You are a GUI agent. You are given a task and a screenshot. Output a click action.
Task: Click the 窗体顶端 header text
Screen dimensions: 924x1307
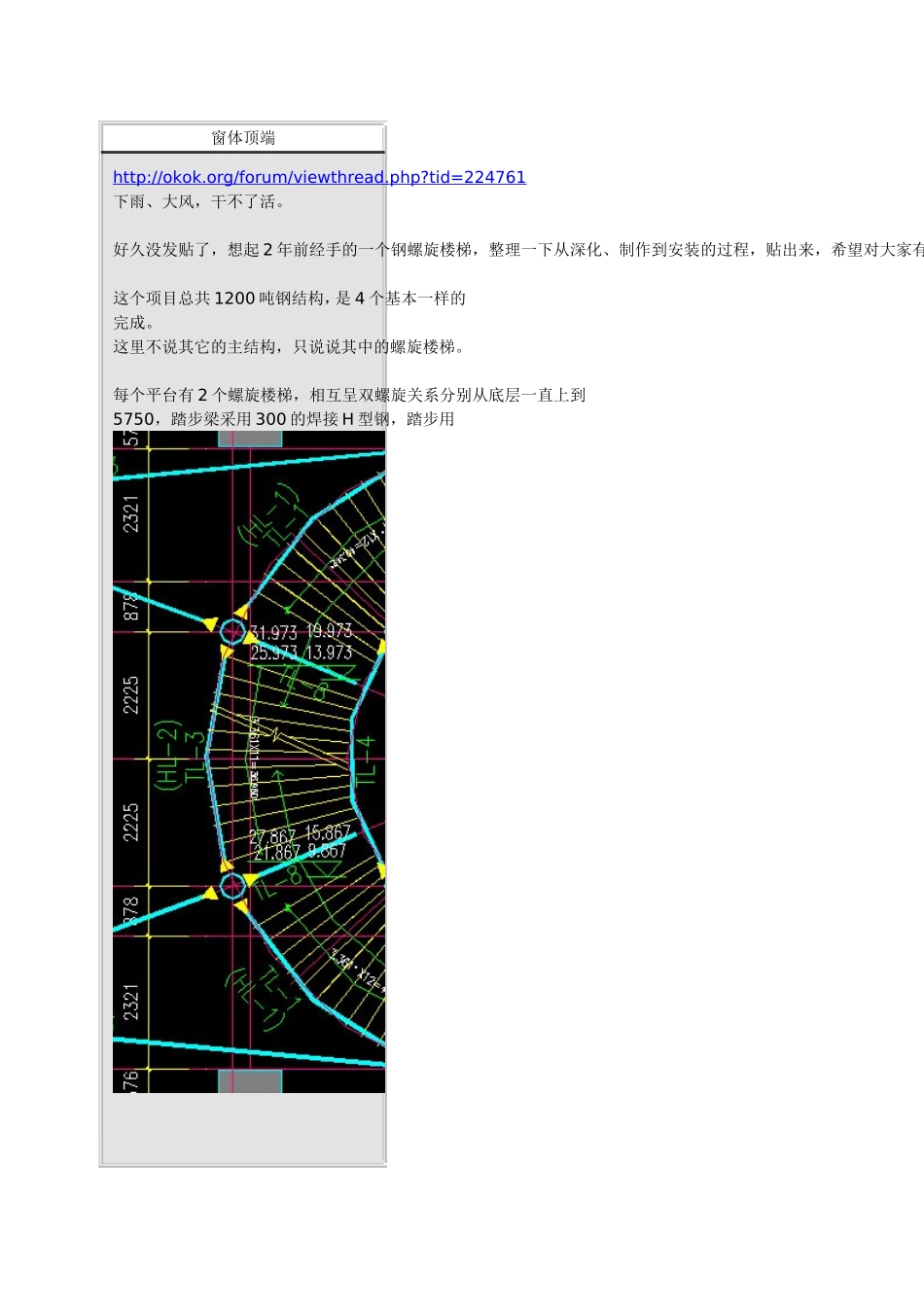[x=243, y=138]
